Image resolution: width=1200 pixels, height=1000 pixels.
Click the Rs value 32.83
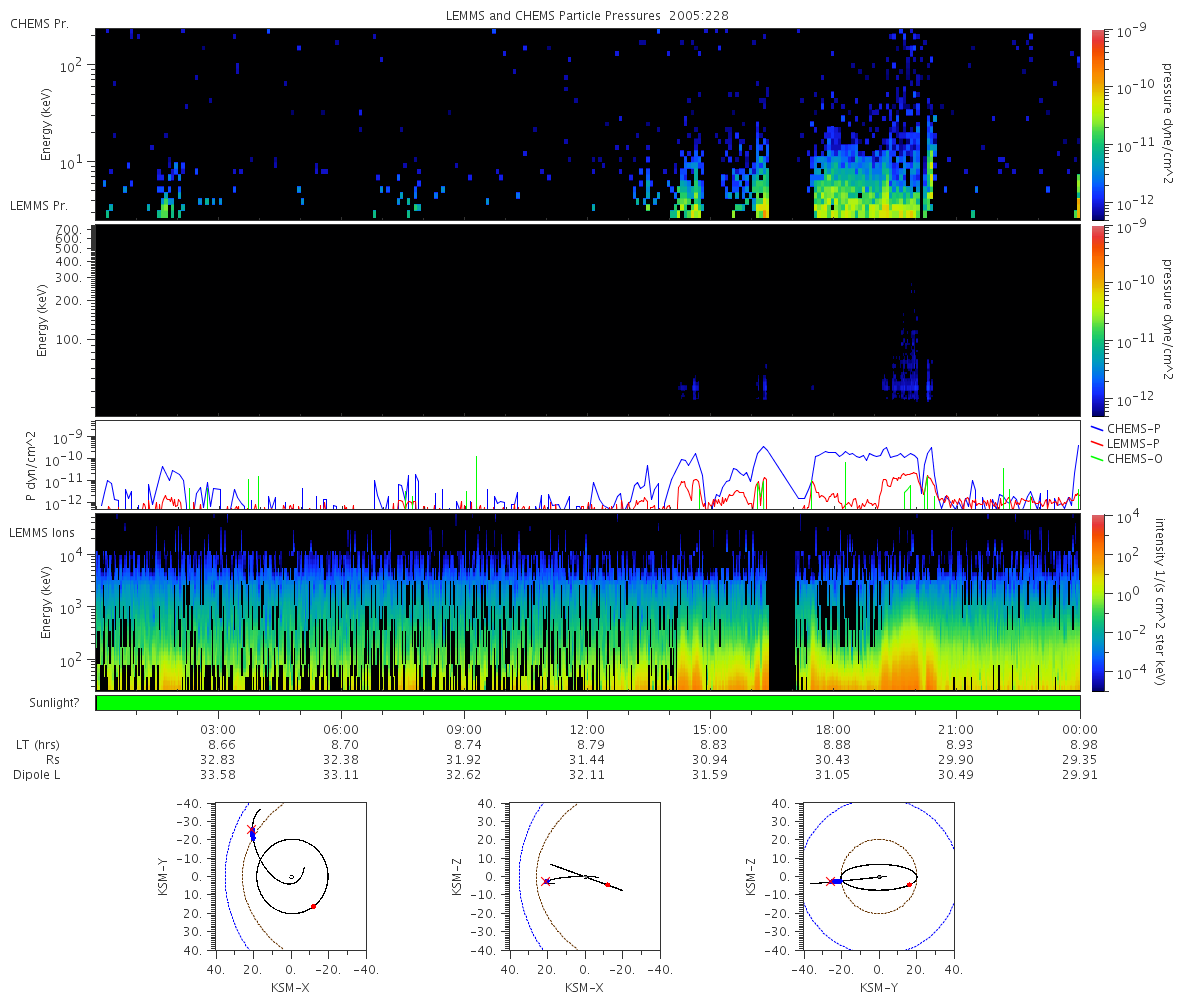pos(218,760)
